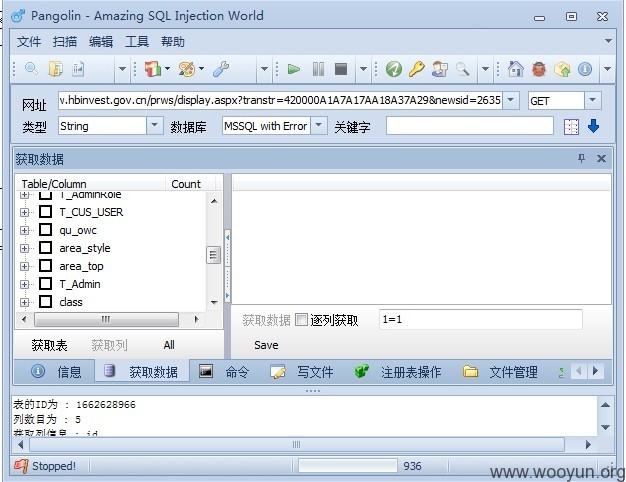Screen dimensions: 626x482
Task: Expand the area_top tree node
Action: click(24, 266)
